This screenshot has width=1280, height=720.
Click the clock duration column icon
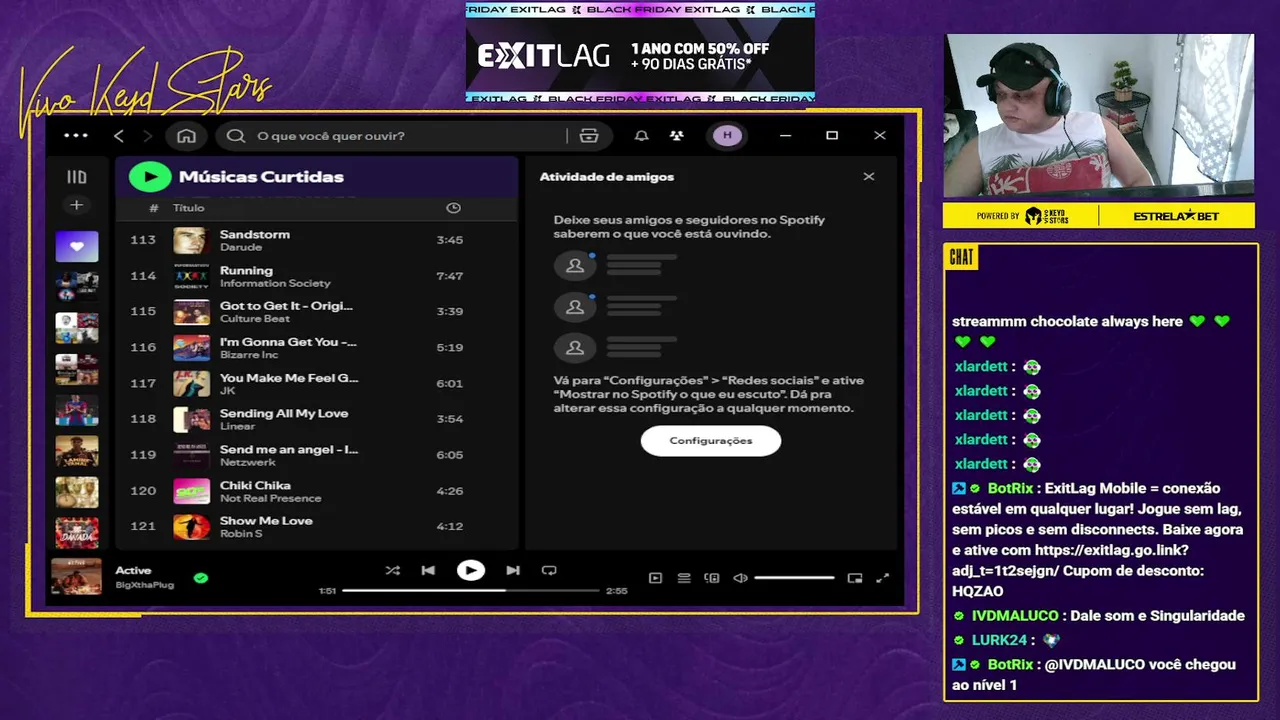click(453, 208)
